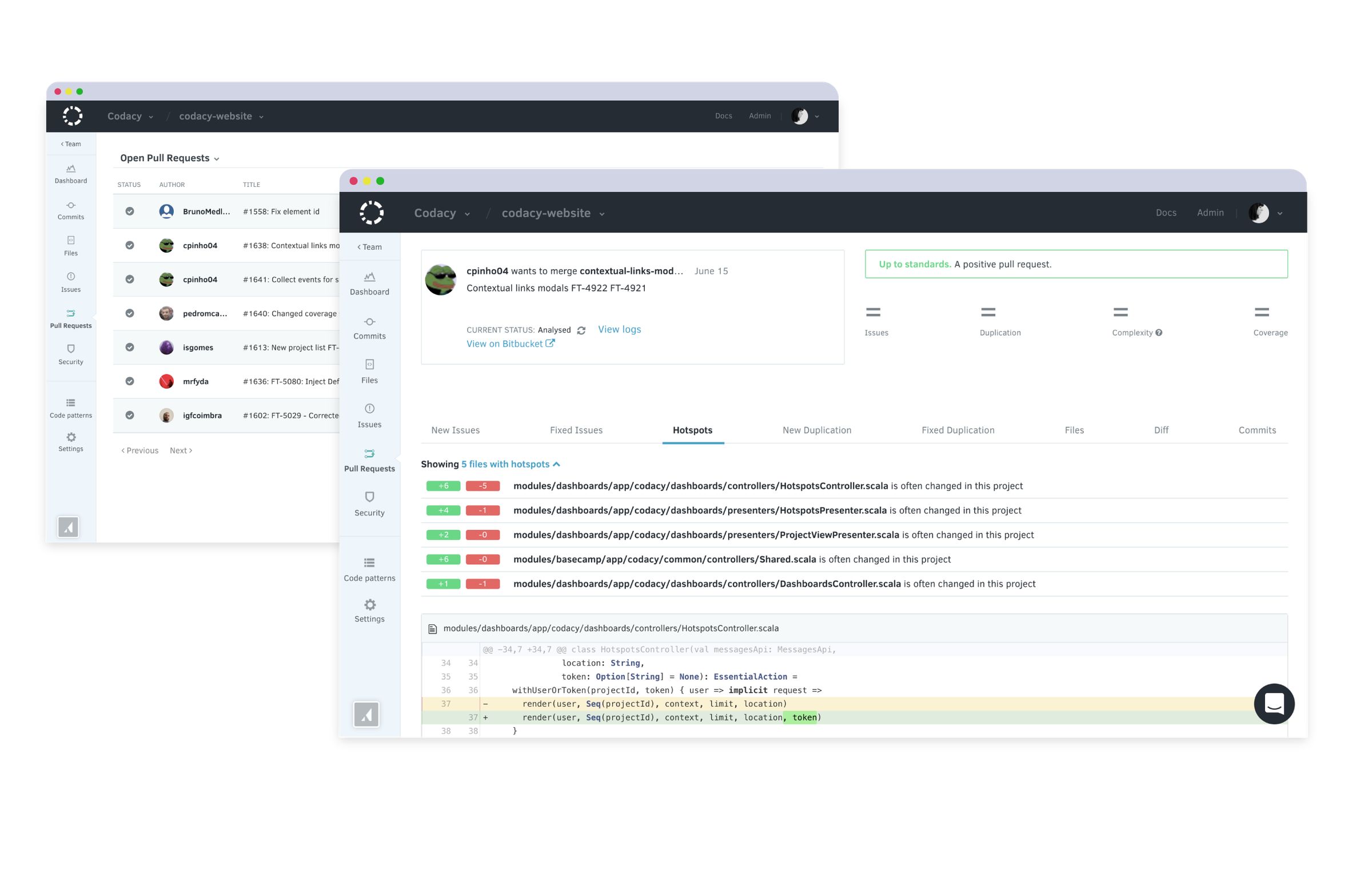Open the chat support bubble
Viewport: 1372px width, 894px height.
click(x=1274, y=704)
